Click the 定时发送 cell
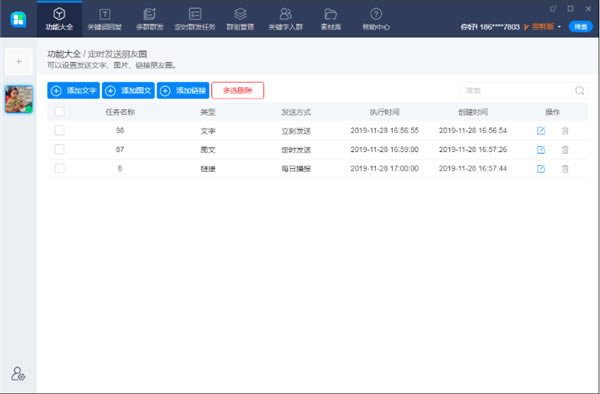600x394 pixels. click(296, 150)
